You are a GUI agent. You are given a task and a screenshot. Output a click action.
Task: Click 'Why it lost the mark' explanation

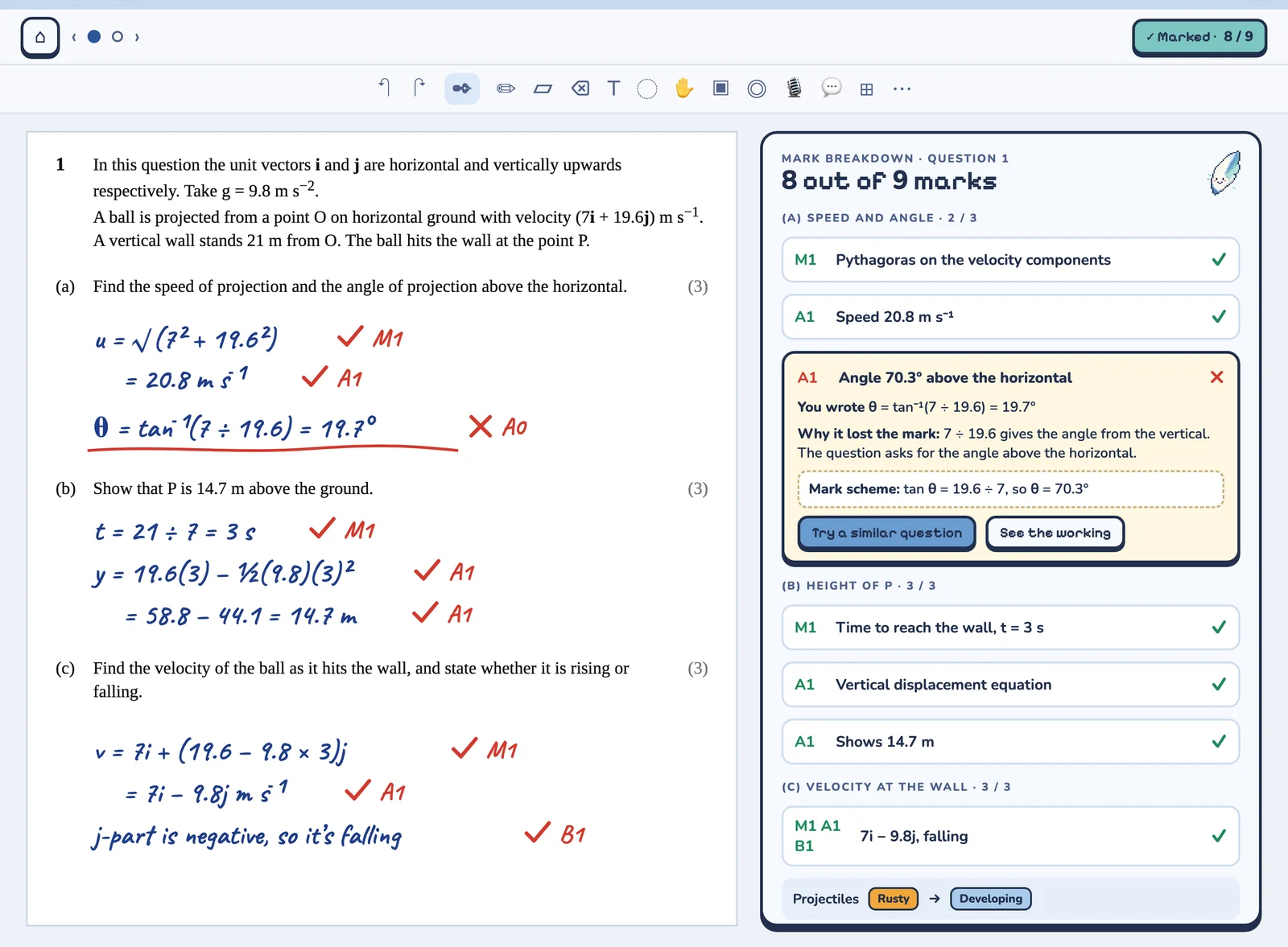[1004, 443]
